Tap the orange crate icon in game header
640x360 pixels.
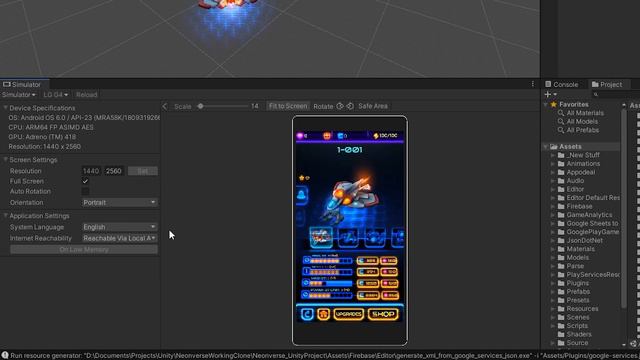pos(327,136)
